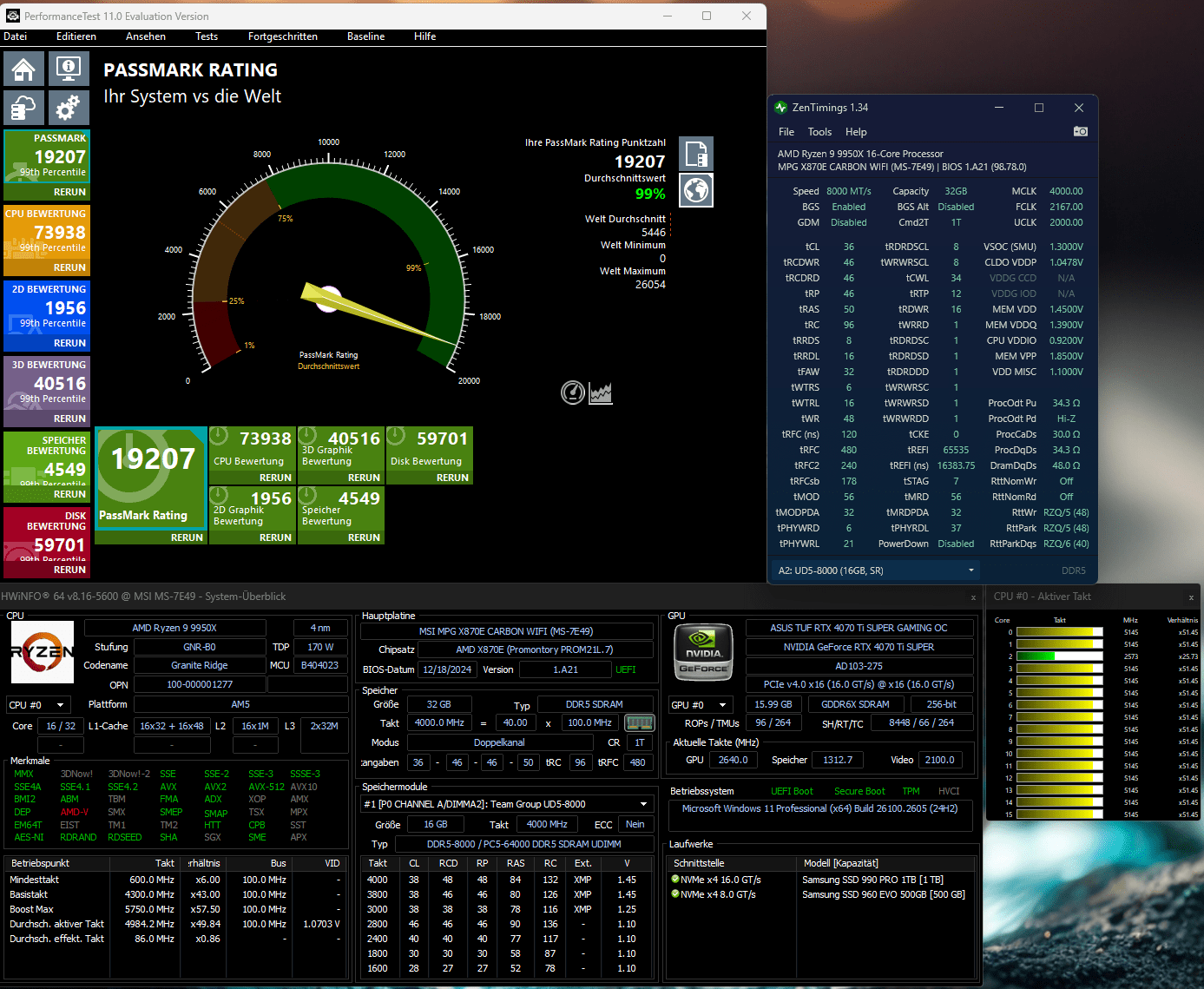Click the power icon on the 3D Graphik tile
Viewport: 1204px width, 989px height.
point(308,436)
